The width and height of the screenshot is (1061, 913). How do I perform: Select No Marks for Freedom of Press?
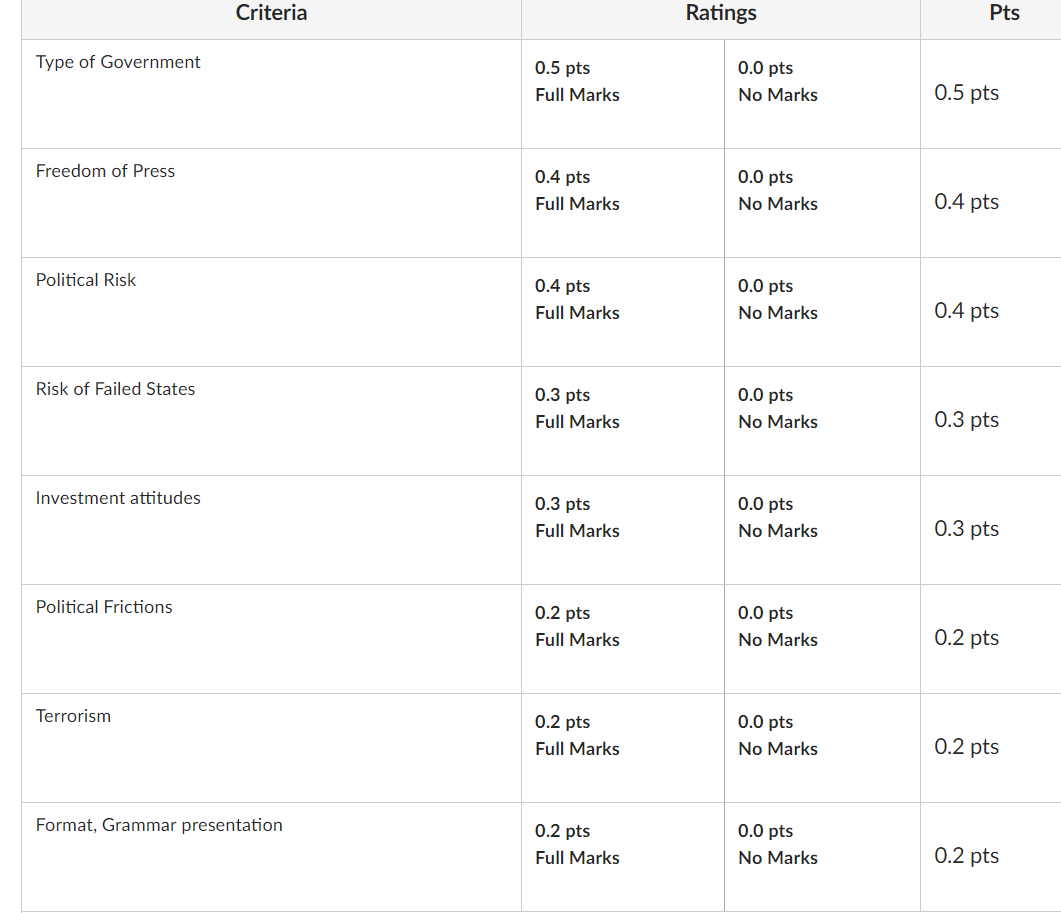click(x=822, y=203)
